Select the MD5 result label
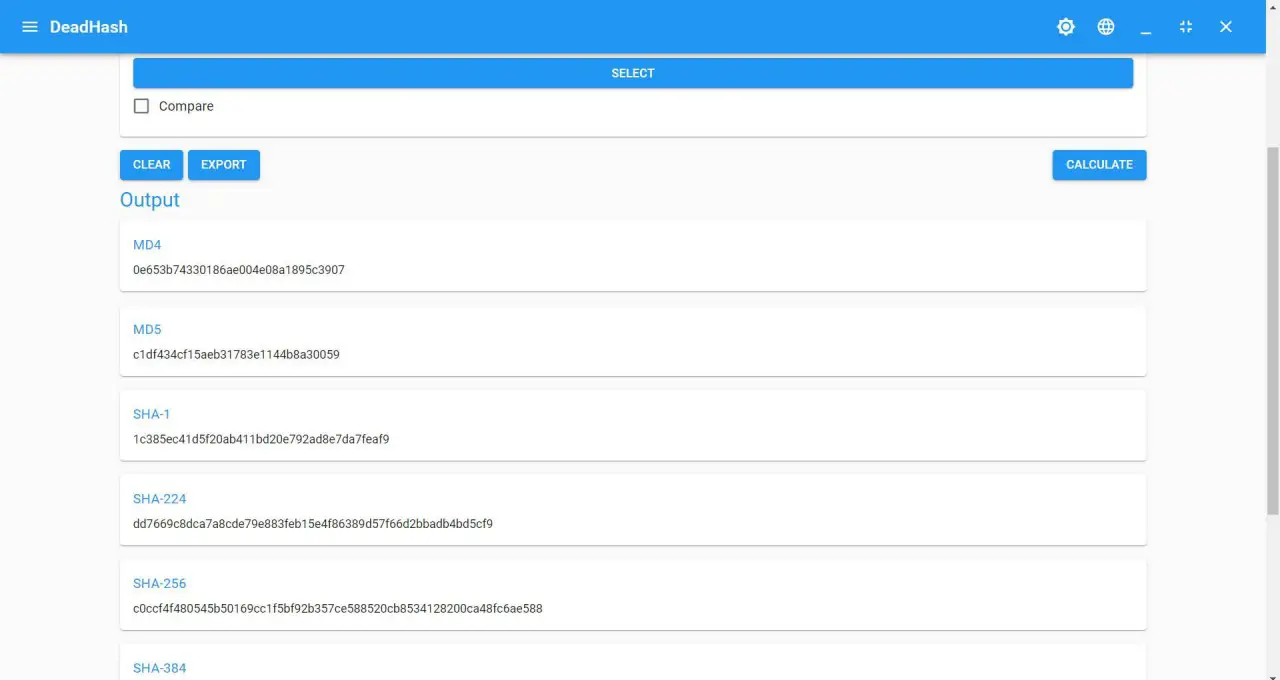 pos(147,329)
